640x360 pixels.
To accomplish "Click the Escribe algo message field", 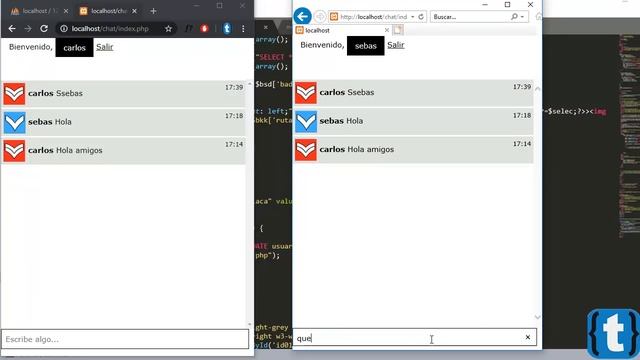I will [125, 339].
